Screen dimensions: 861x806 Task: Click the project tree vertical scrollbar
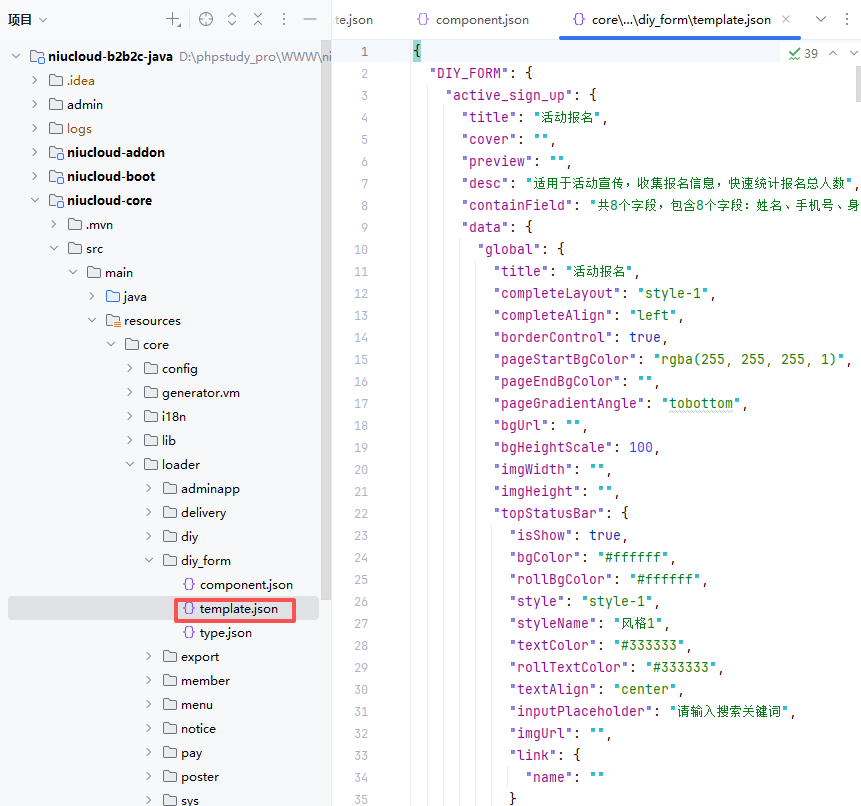coord(325,300)
